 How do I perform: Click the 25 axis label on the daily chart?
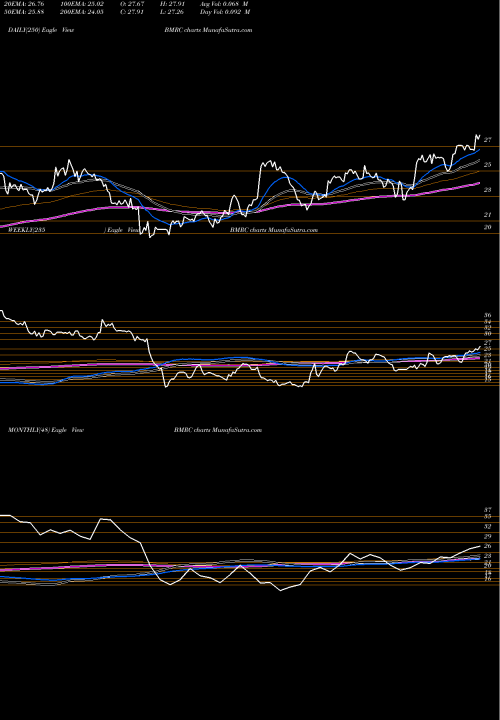pyautogui.click(x=488, y=164)
